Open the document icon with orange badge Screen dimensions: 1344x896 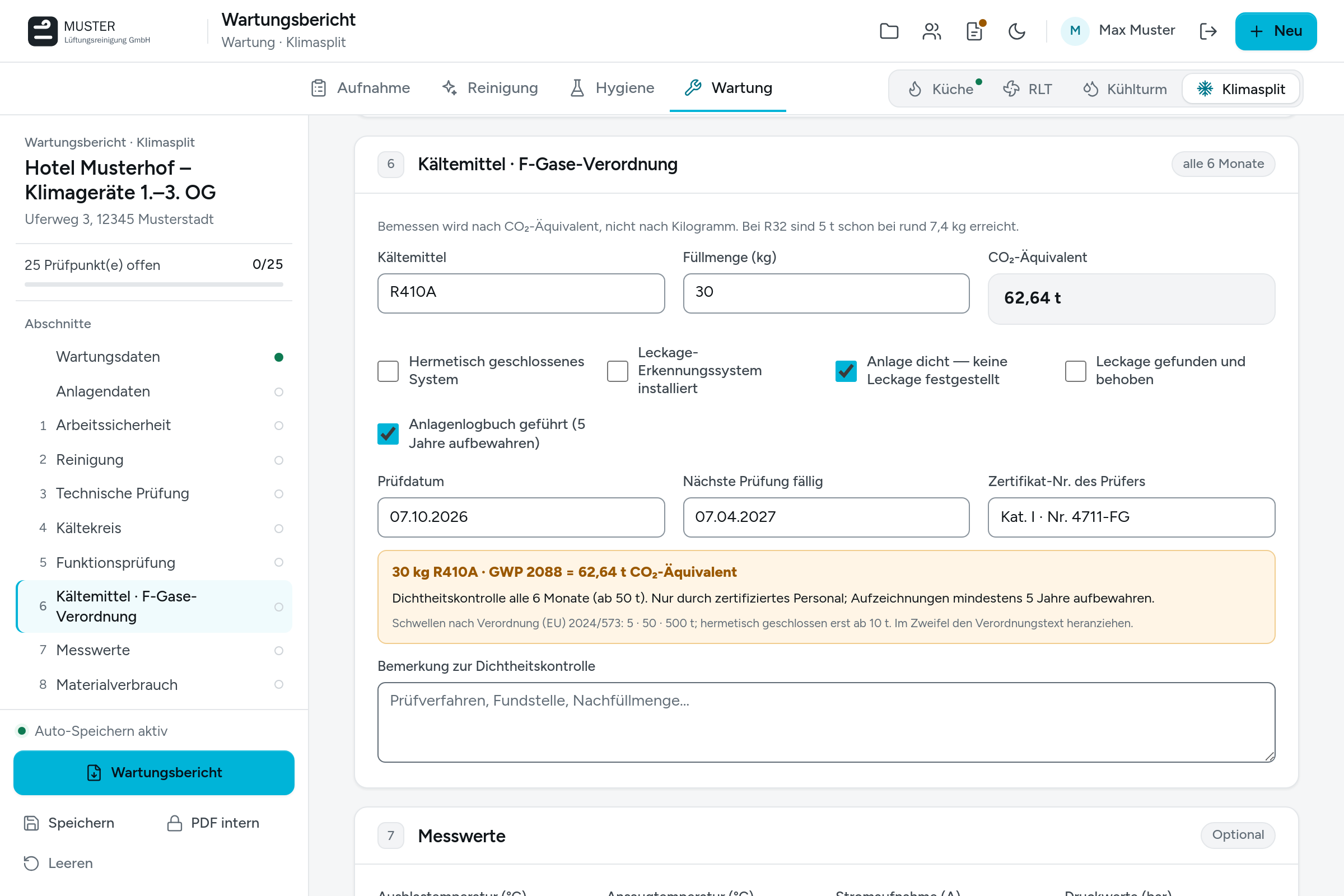click(974, 31)
